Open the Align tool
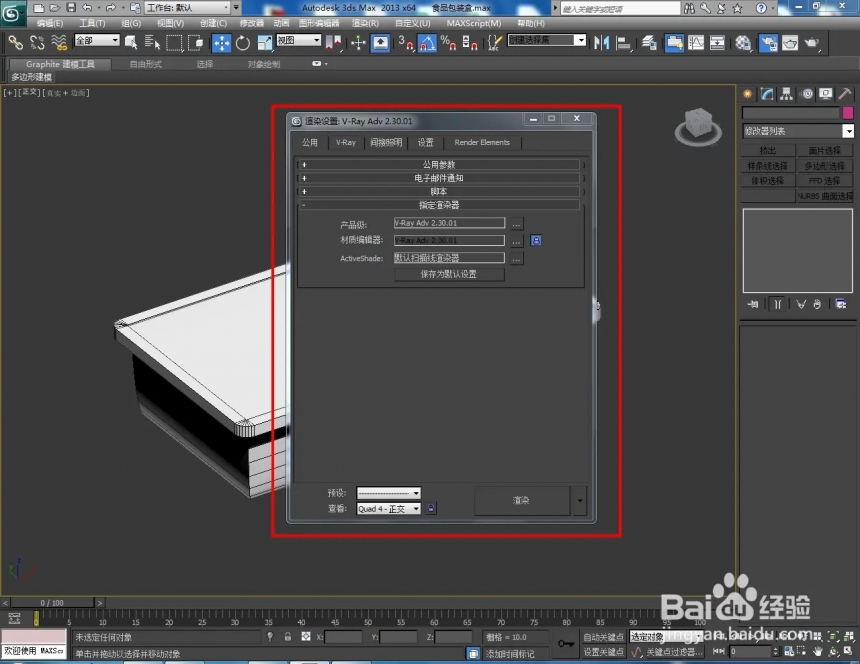Image resolution: width=860 pixels, height=664 pixels. (624, 43)
